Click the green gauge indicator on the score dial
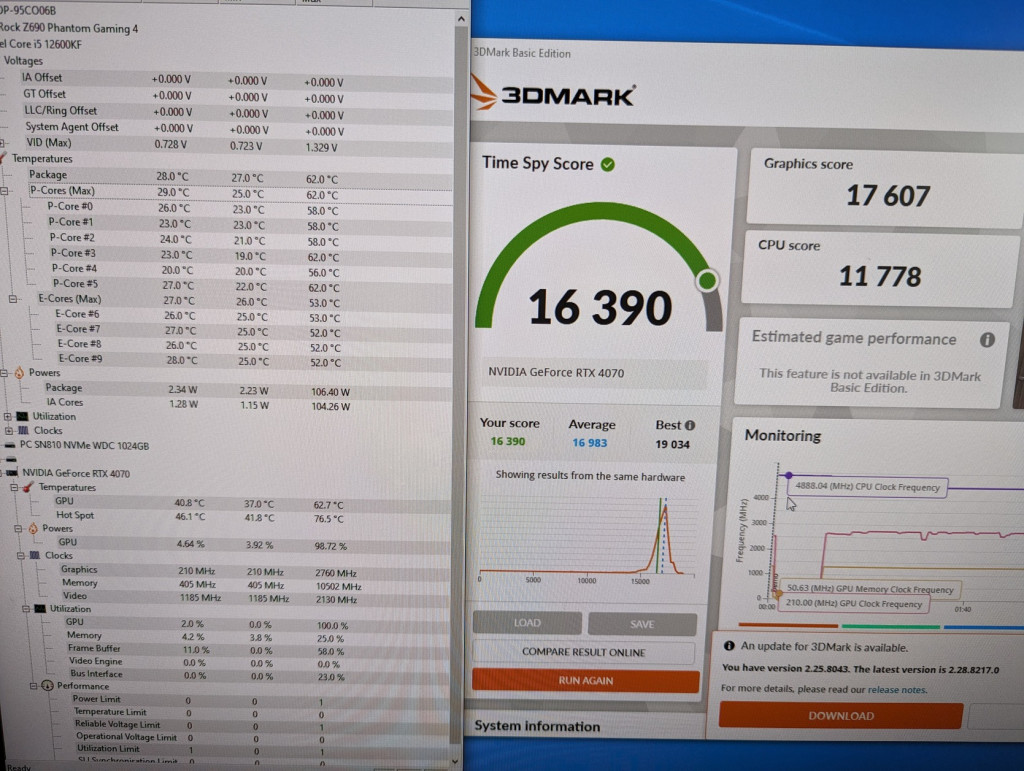 (707, 281)
